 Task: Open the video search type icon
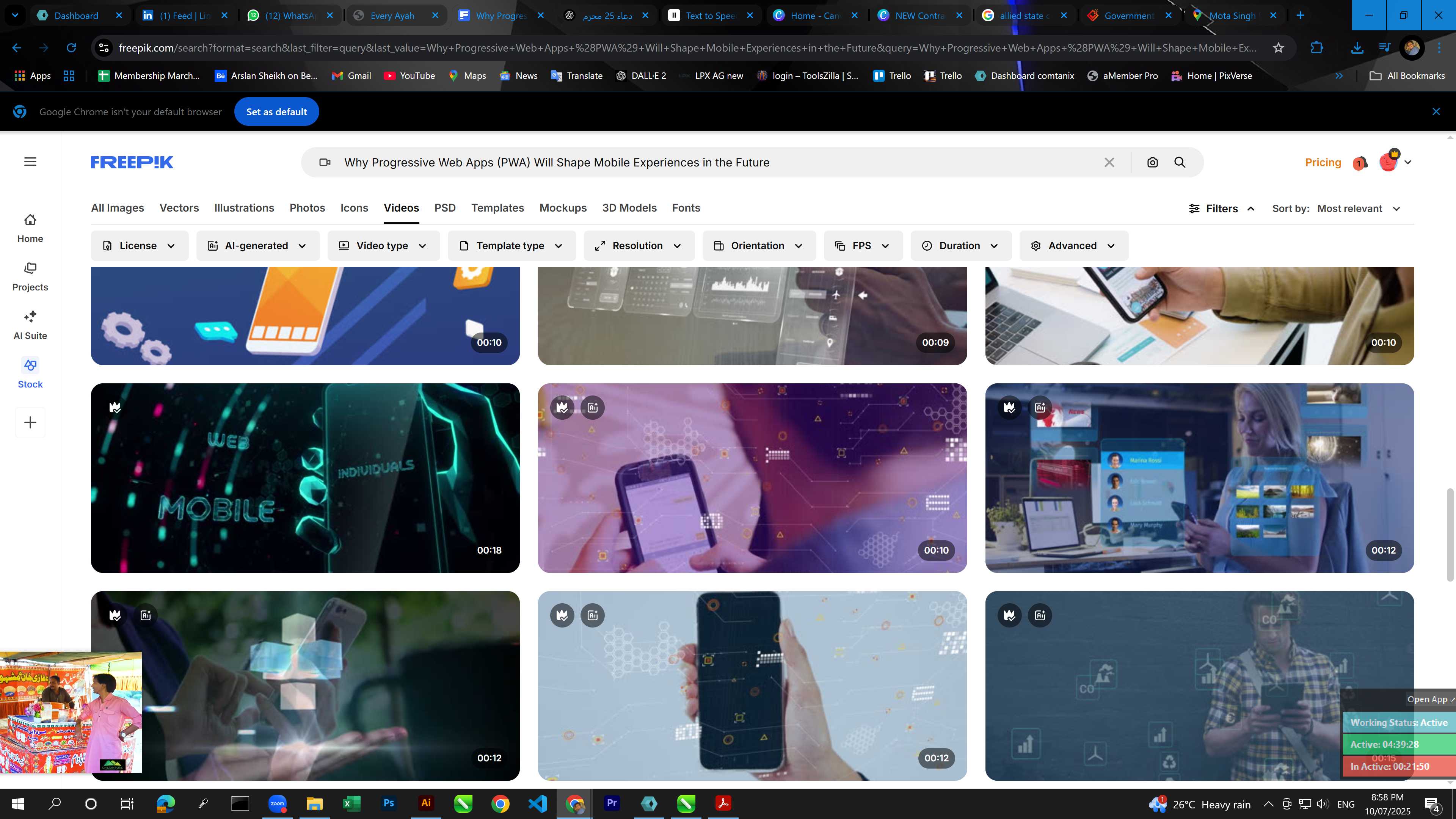coord(325,162)
